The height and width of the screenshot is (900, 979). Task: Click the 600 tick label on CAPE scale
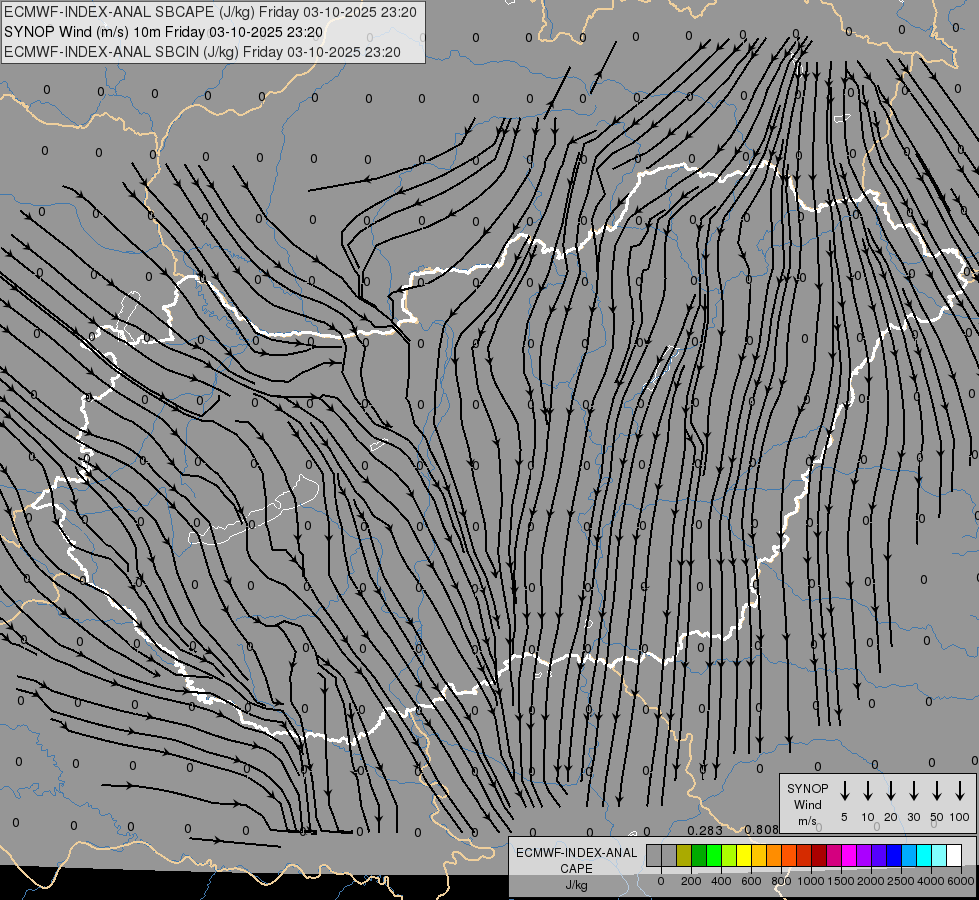click(751, 881)
